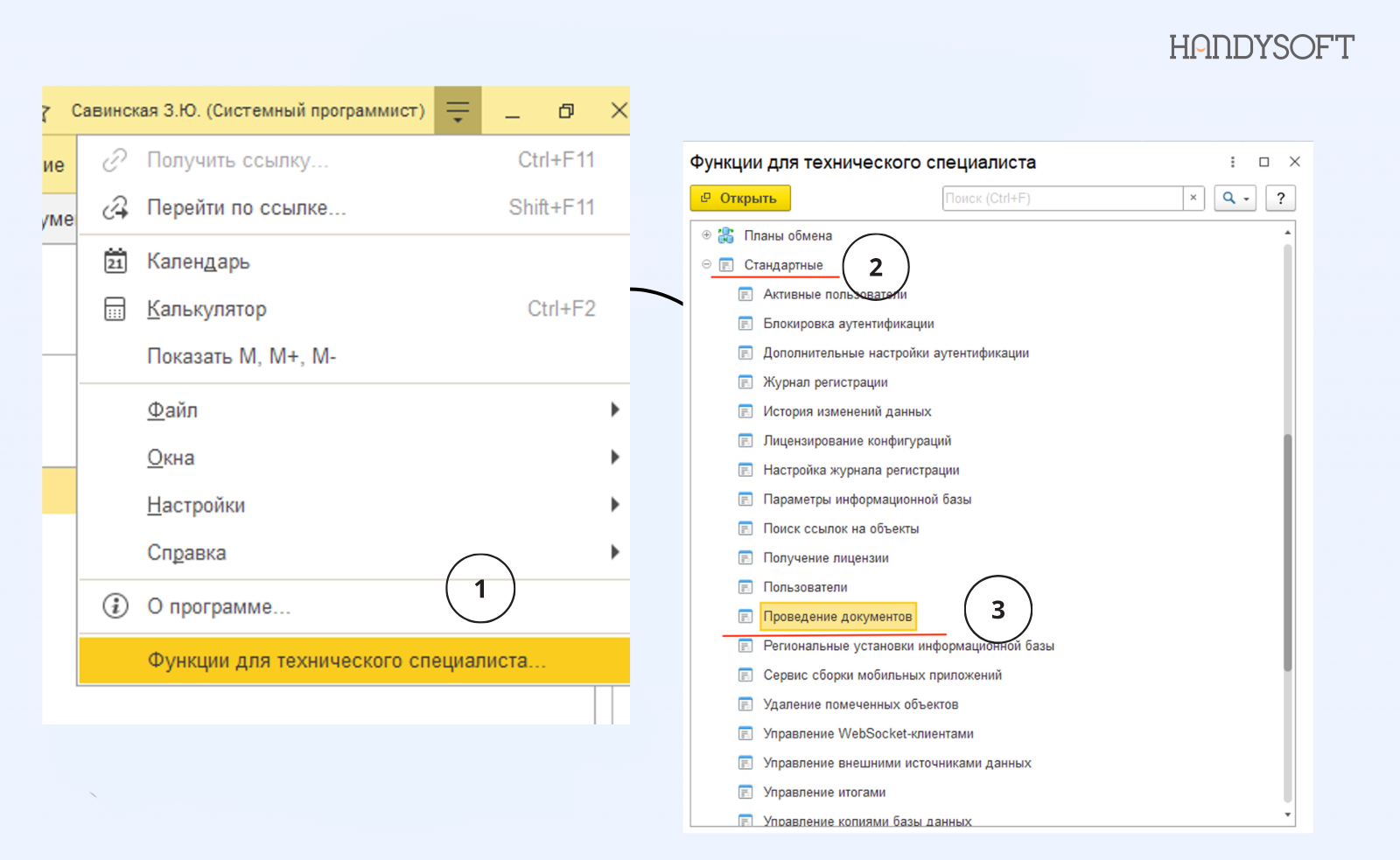Click the three-dot more options icon
This screenshot has height=860, width=1400.
1233,162
